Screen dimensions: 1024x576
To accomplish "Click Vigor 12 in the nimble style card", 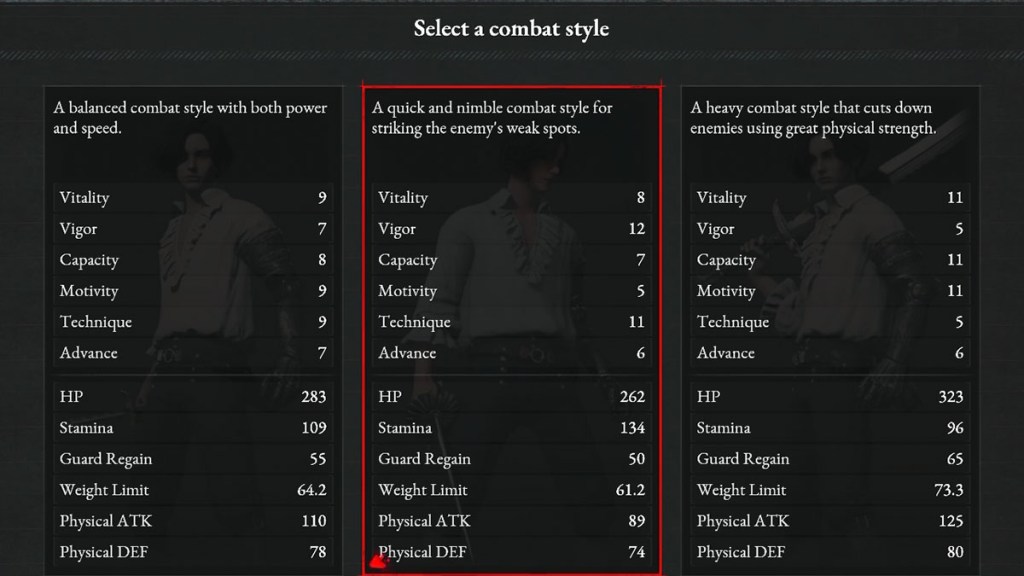I will (511, 229).
